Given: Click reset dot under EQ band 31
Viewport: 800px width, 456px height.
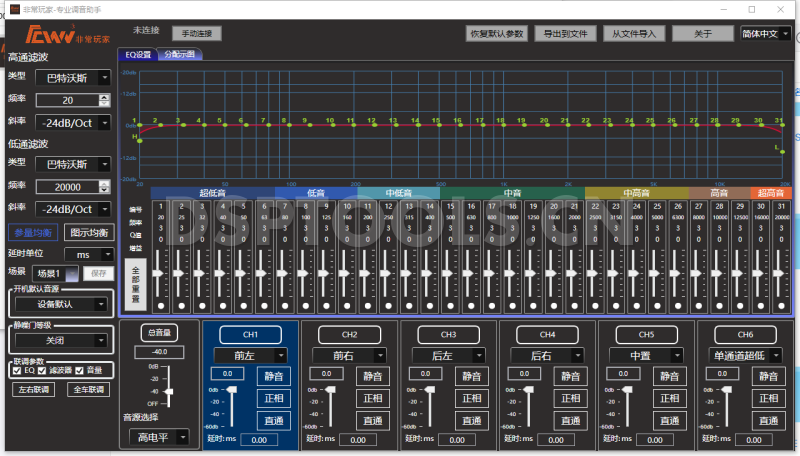Looking at the screenshot, I should [x=781, y=307].
